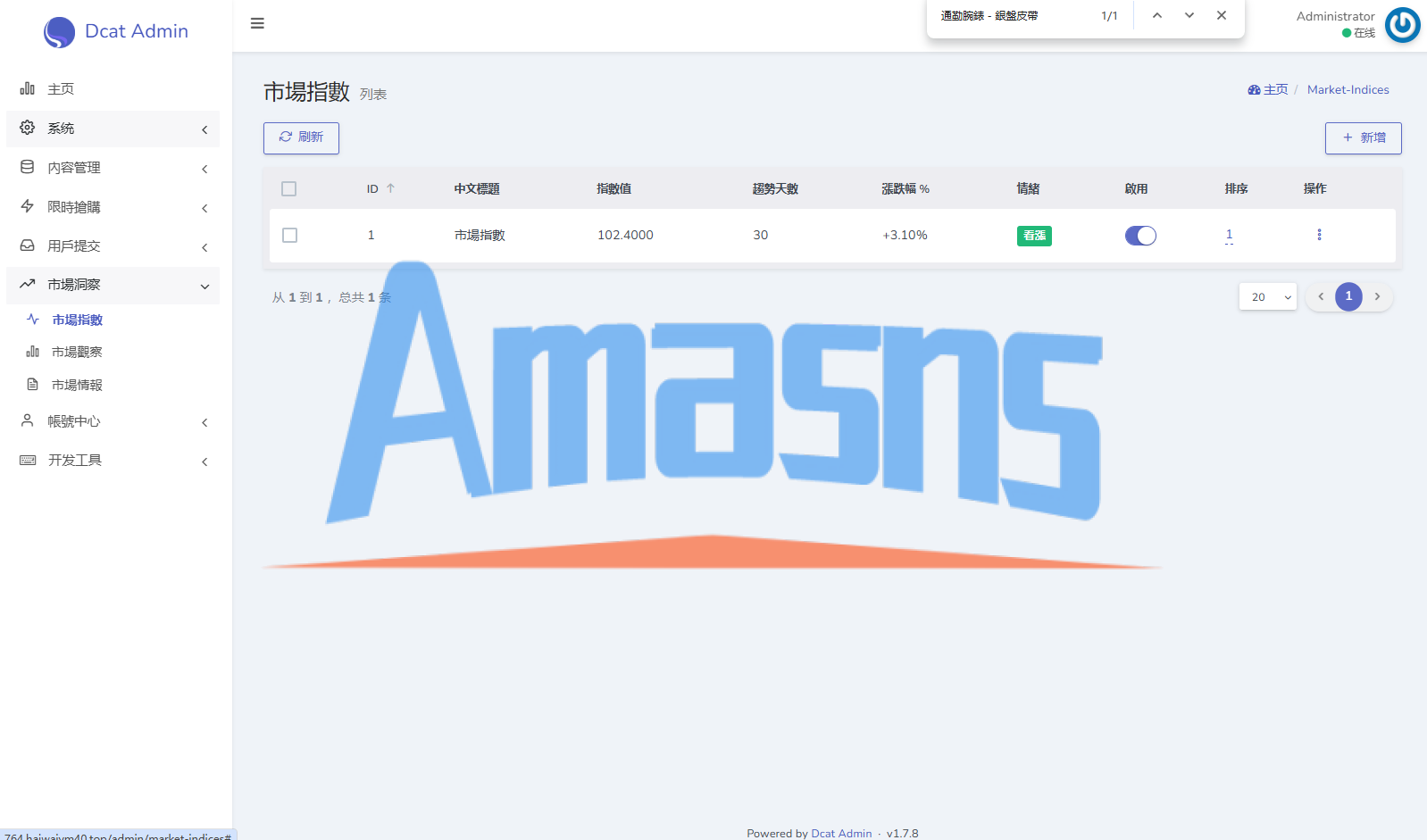The width and height of the screenshot is (1427, 840).
Task: Click the find bar search field
Action: pos(1011,16)
